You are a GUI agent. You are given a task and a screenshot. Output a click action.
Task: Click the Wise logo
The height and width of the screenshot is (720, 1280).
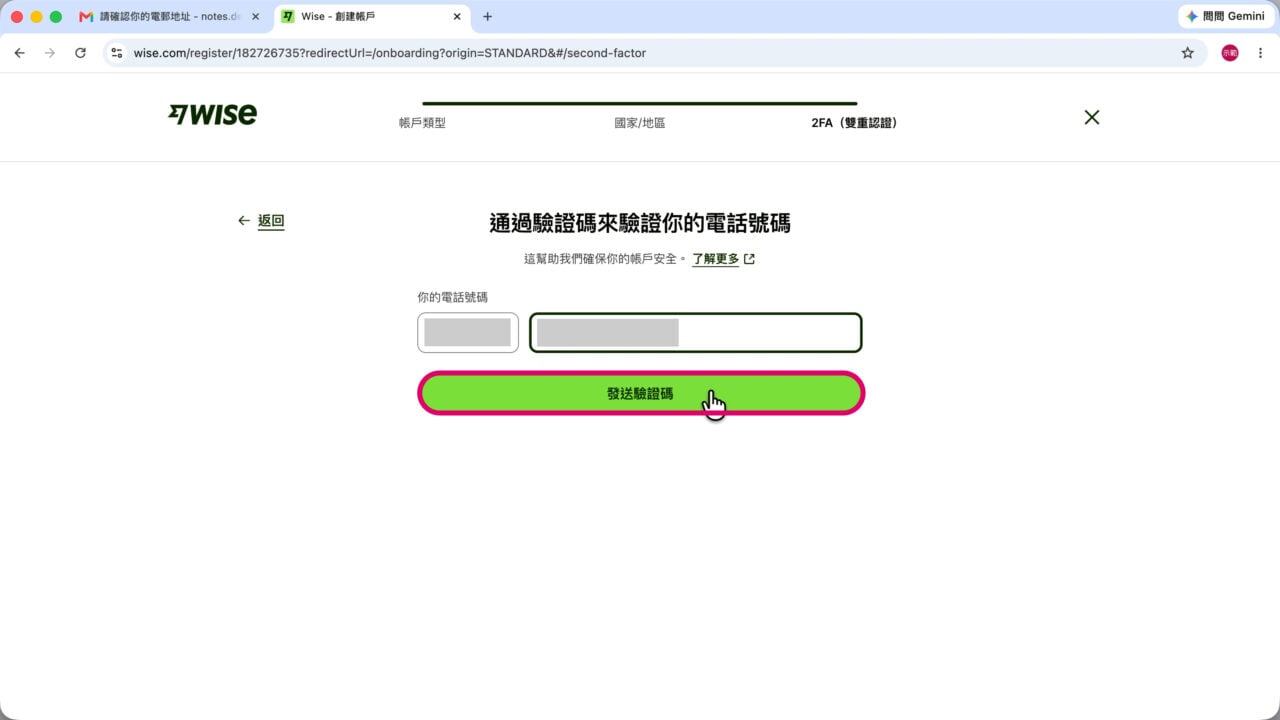point(212,114)
